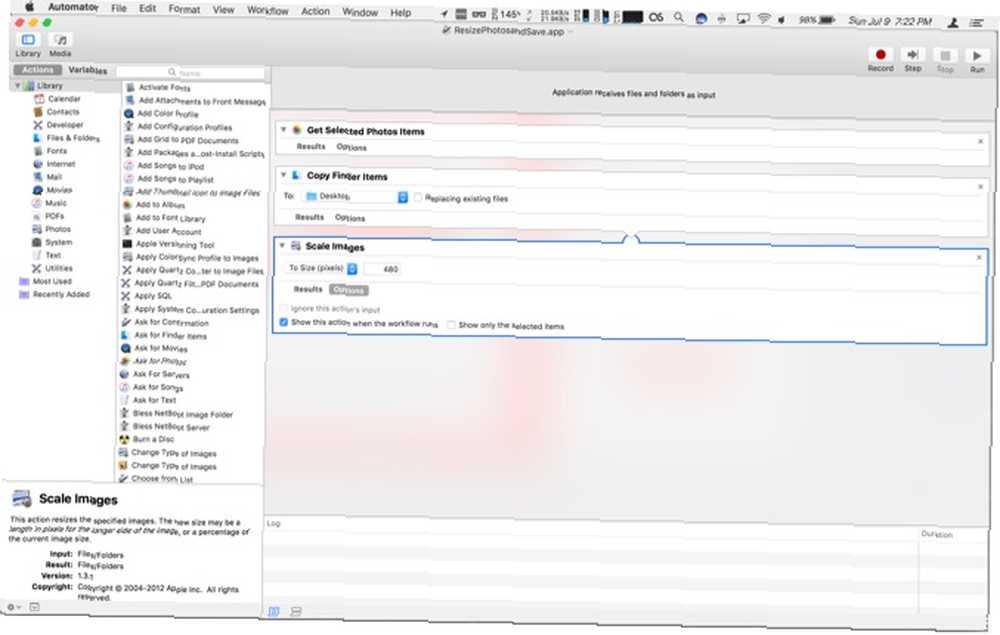Collapse Copy Finder Items action
Image resolution: width=1000 pixels, height=635 pixels.
pyautogui.click(x=283, y=174)
